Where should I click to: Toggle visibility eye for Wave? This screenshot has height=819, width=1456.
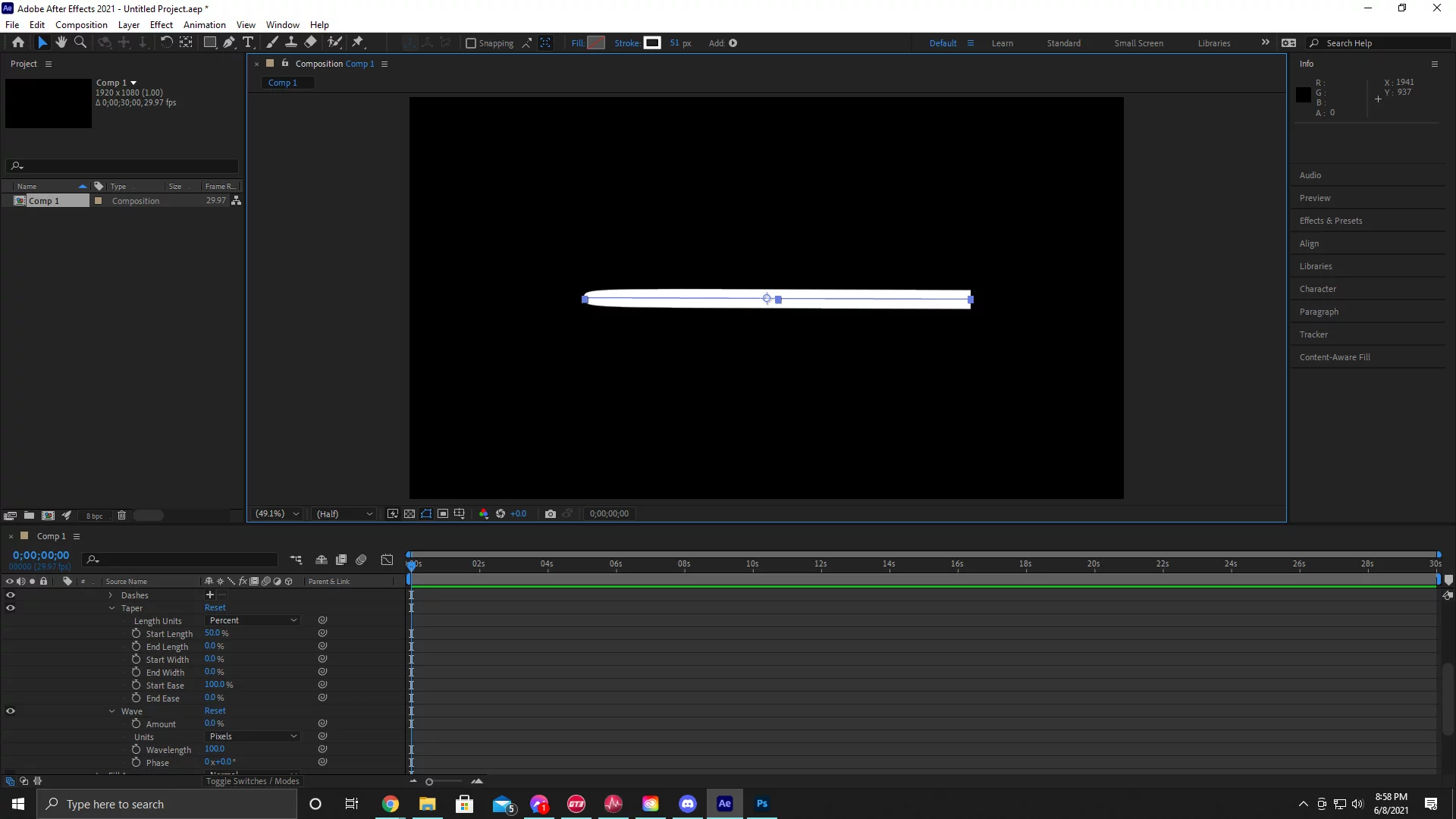click(11, 711)
